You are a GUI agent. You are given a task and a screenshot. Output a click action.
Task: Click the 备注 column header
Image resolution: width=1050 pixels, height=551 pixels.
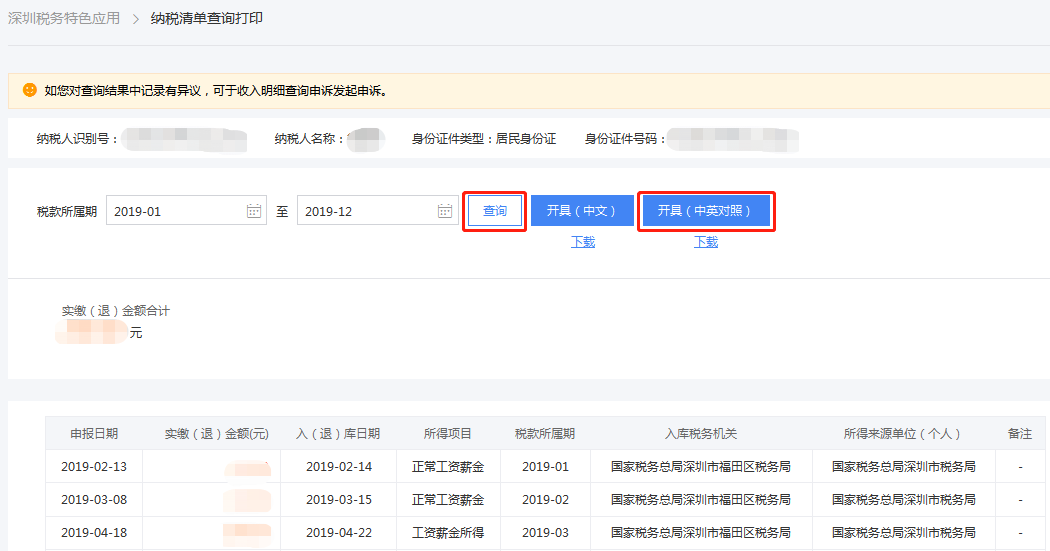point(1020,434)
